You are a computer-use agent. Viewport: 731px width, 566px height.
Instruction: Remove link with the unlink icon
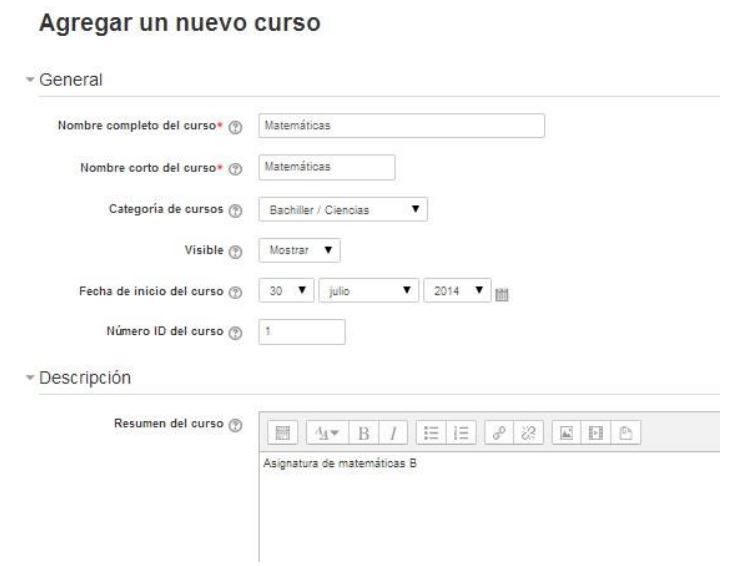(x=528, y=433)
